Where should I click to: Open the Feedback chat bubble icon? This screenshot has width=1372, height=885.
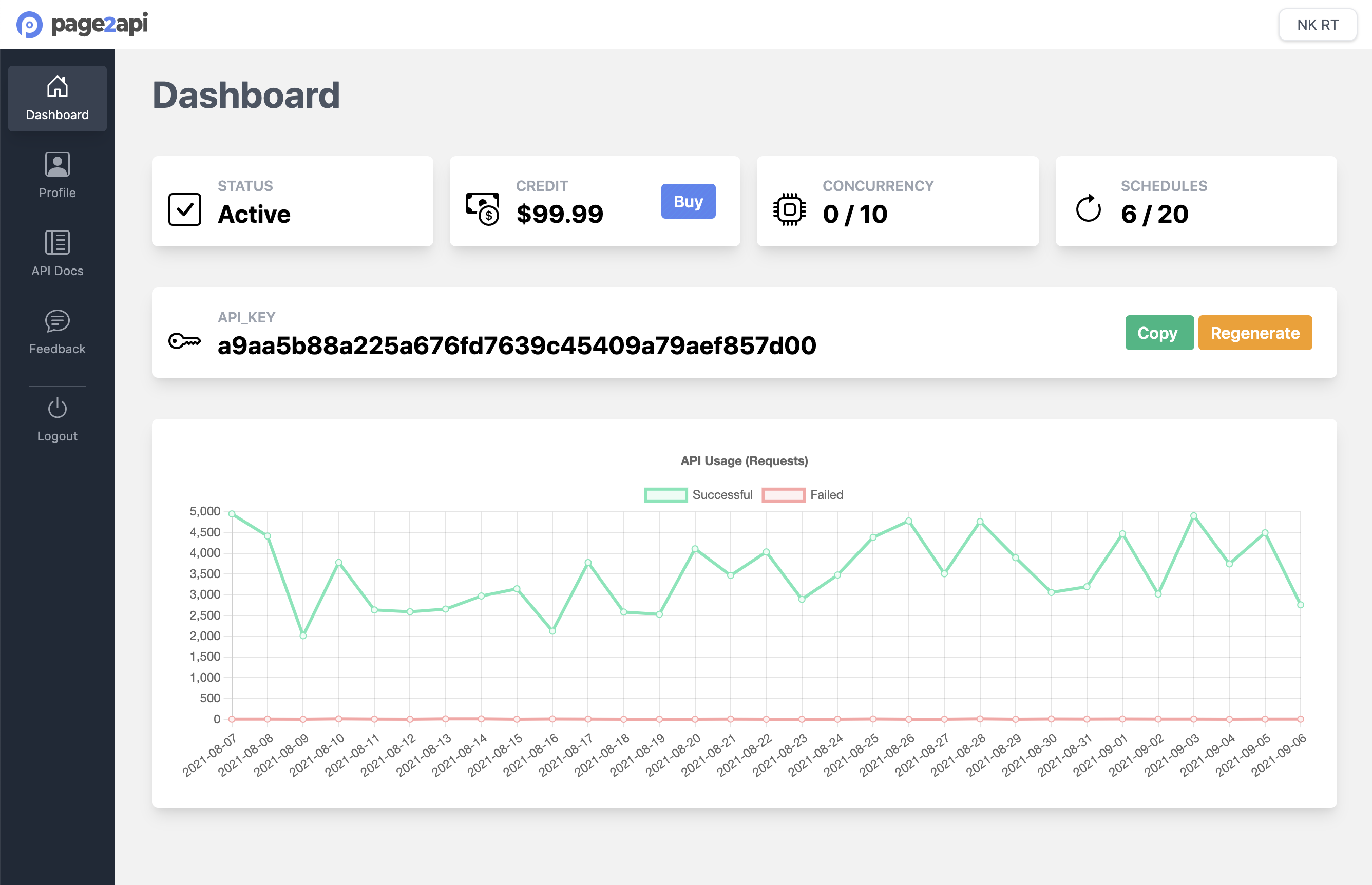coord(57,321)
